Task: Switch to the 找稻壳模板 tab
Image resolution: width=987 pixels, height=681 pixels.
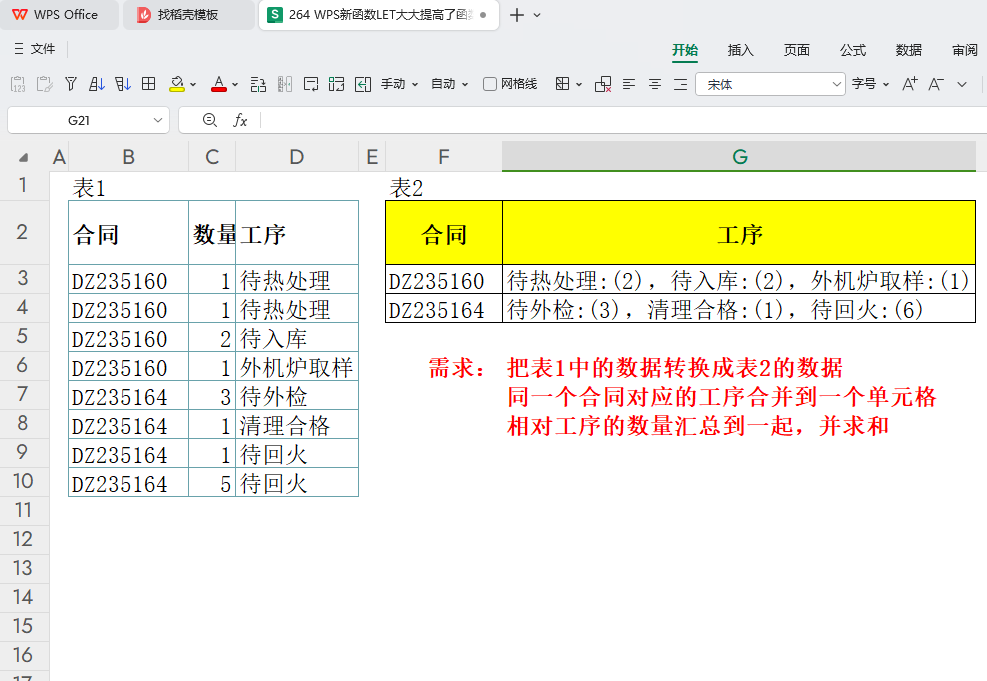Action: (188, 14)
